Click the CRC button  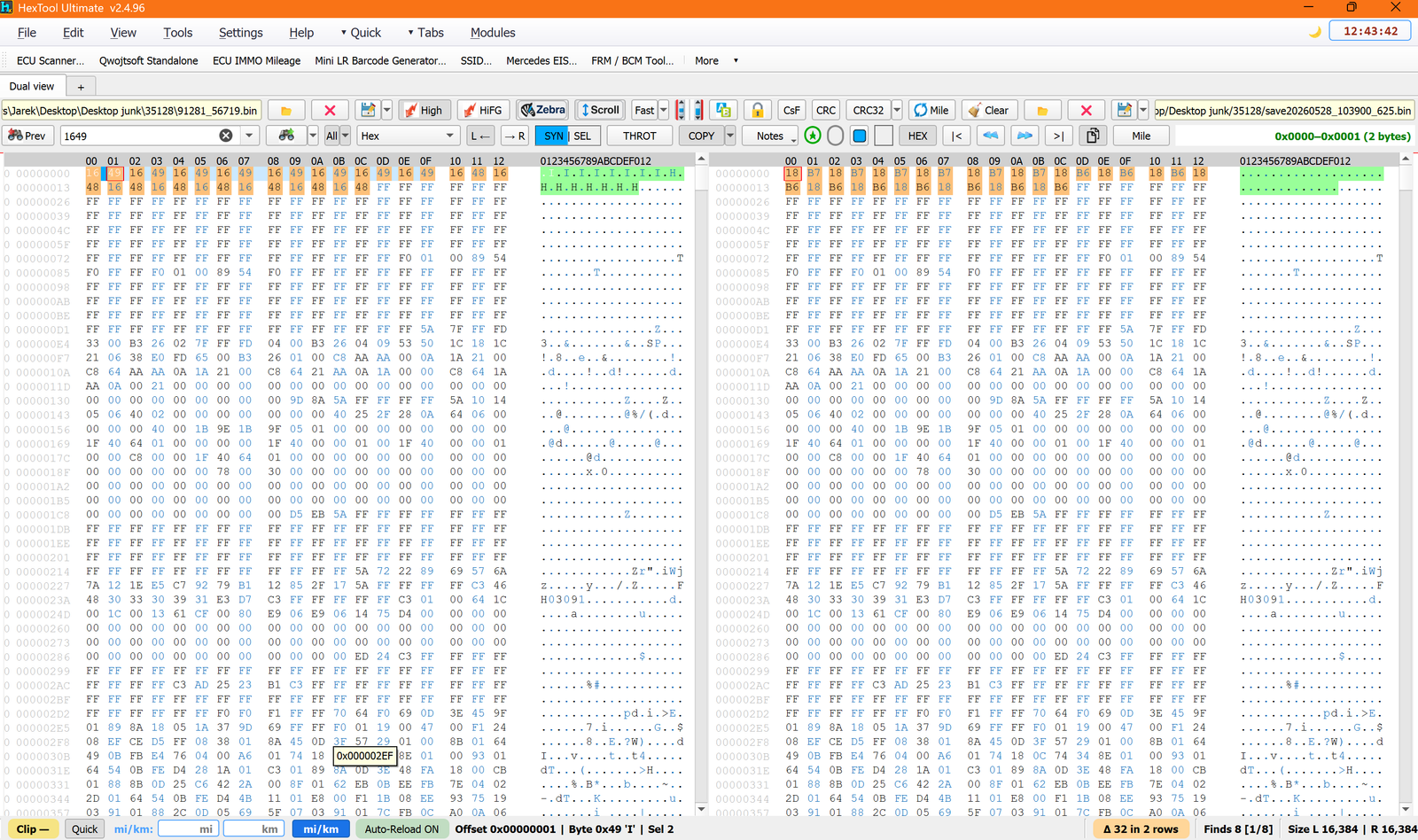826,110
